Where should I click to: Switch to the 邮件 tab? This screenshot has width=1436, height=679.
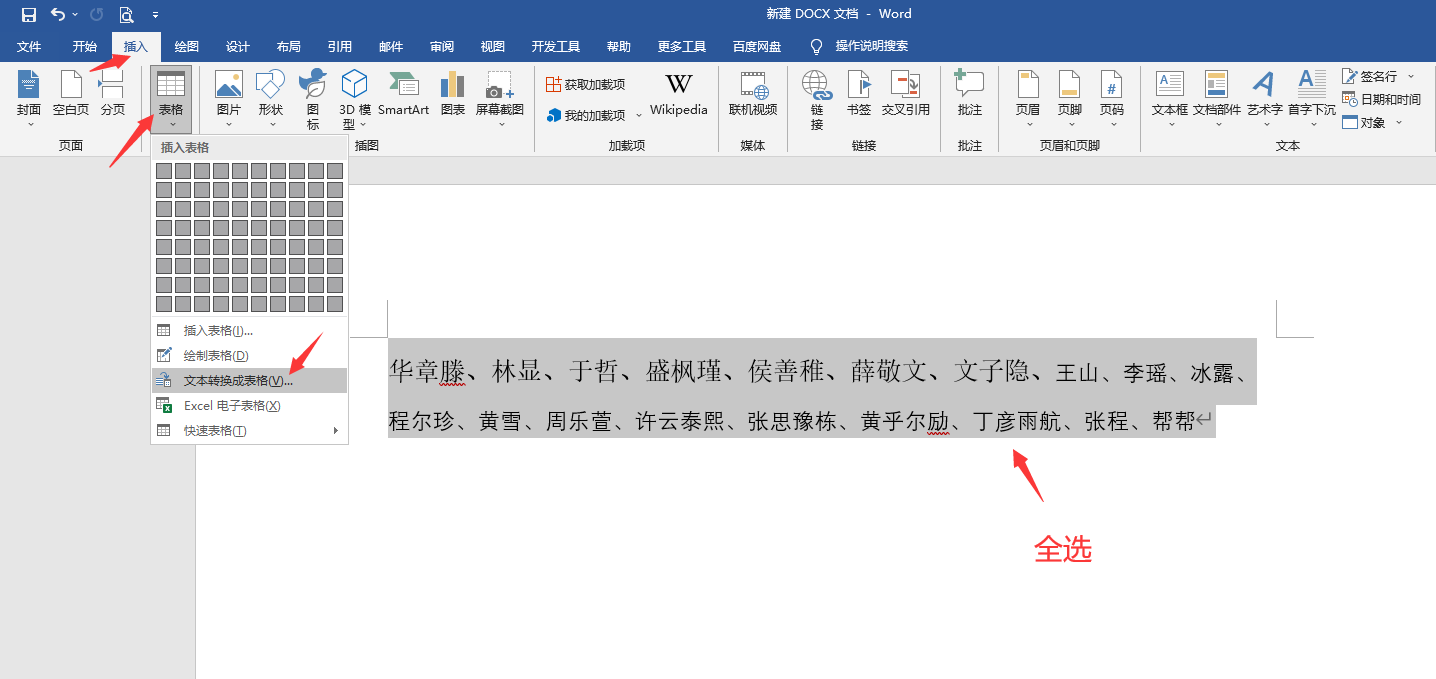coord(391,47)
